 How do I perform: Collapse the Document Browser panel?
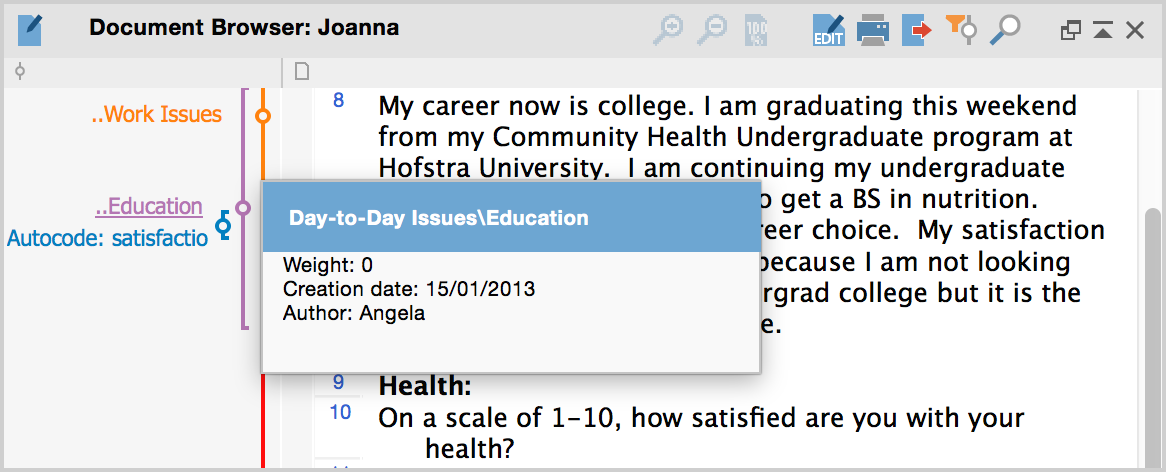[x=1103, y=31]
